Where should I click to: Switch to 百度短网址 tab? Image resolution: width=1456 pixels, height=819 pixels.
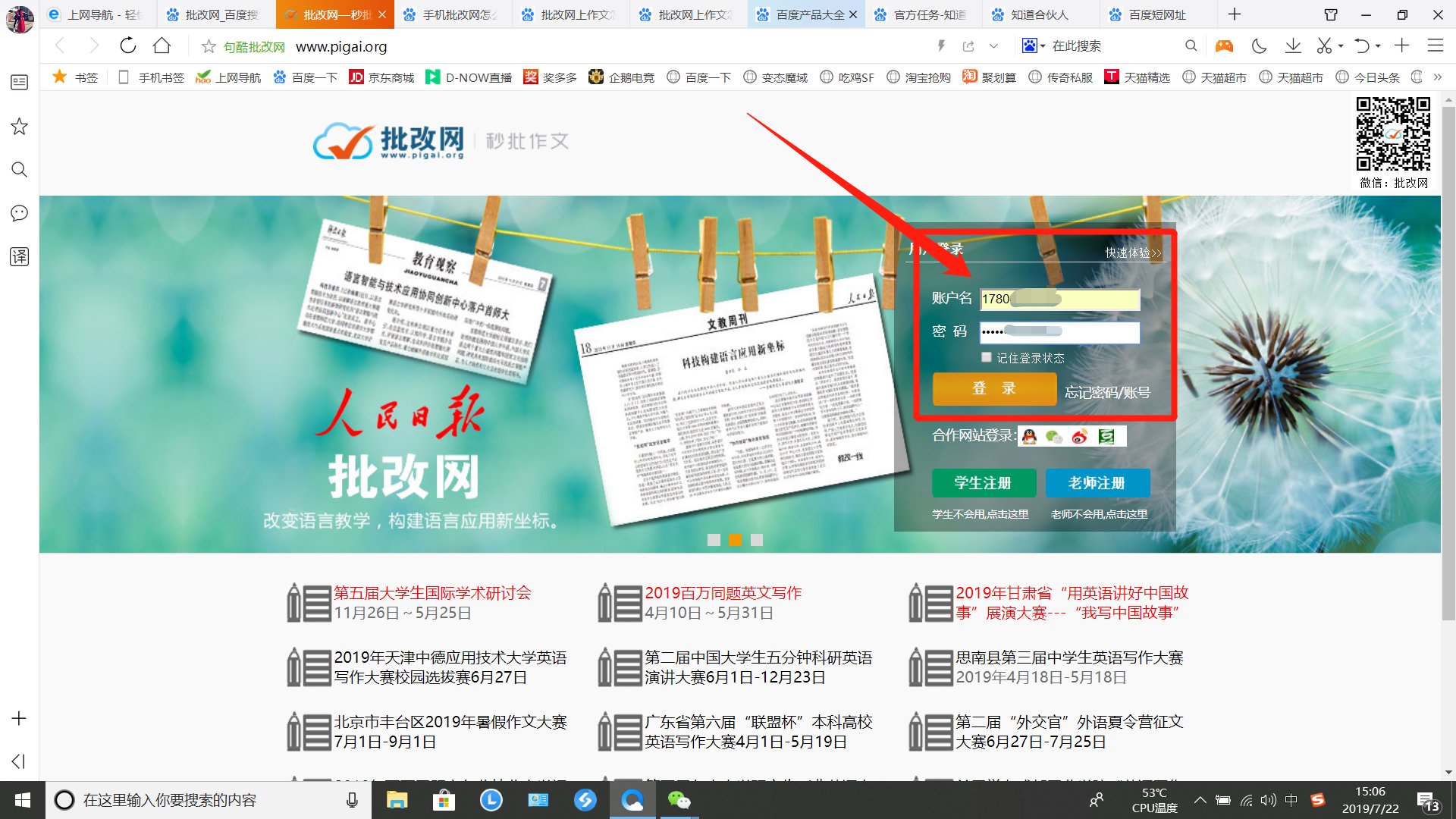(1156, 14)
